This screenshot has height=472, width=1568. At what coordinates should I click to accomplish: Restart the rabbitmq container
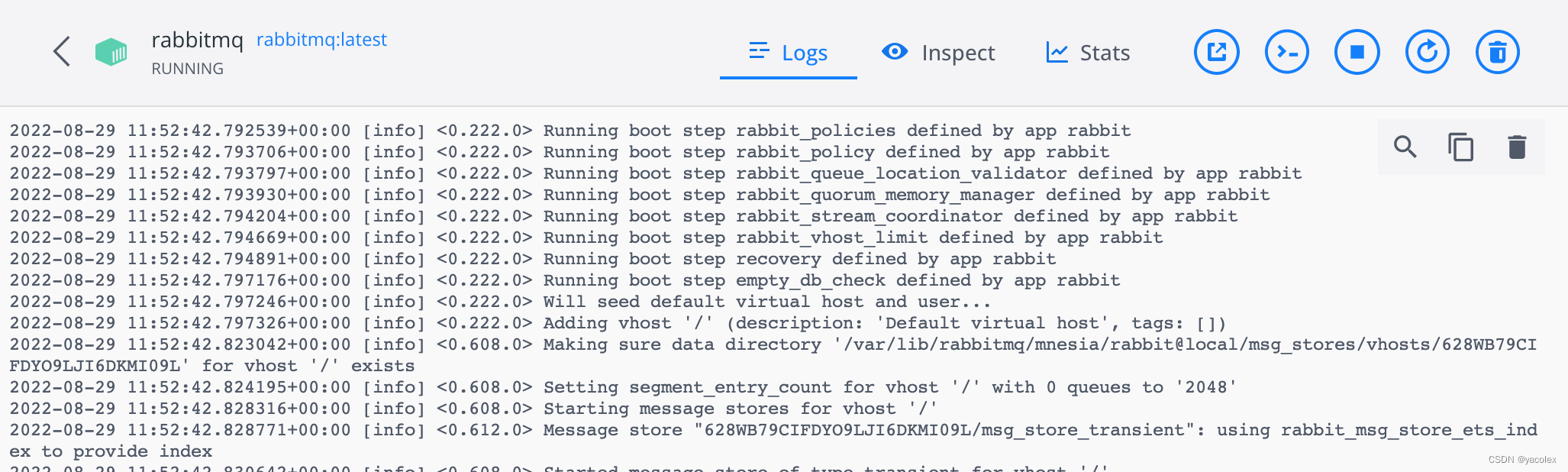pyautogui.click(x=1428, y=52)
